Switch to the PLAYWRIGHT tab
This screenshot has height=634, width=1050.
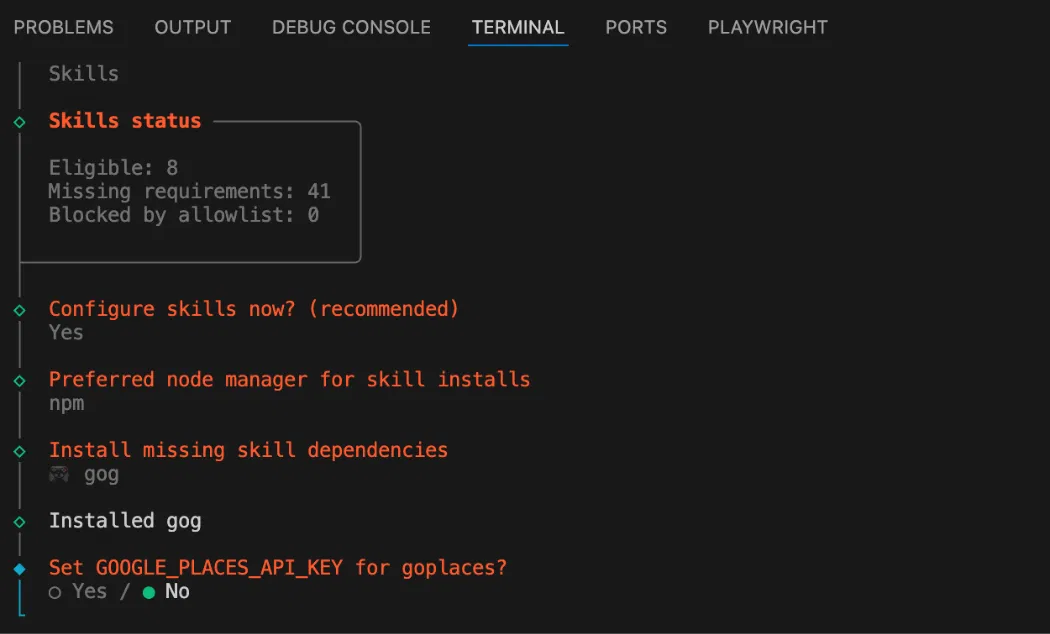(768, 28)
